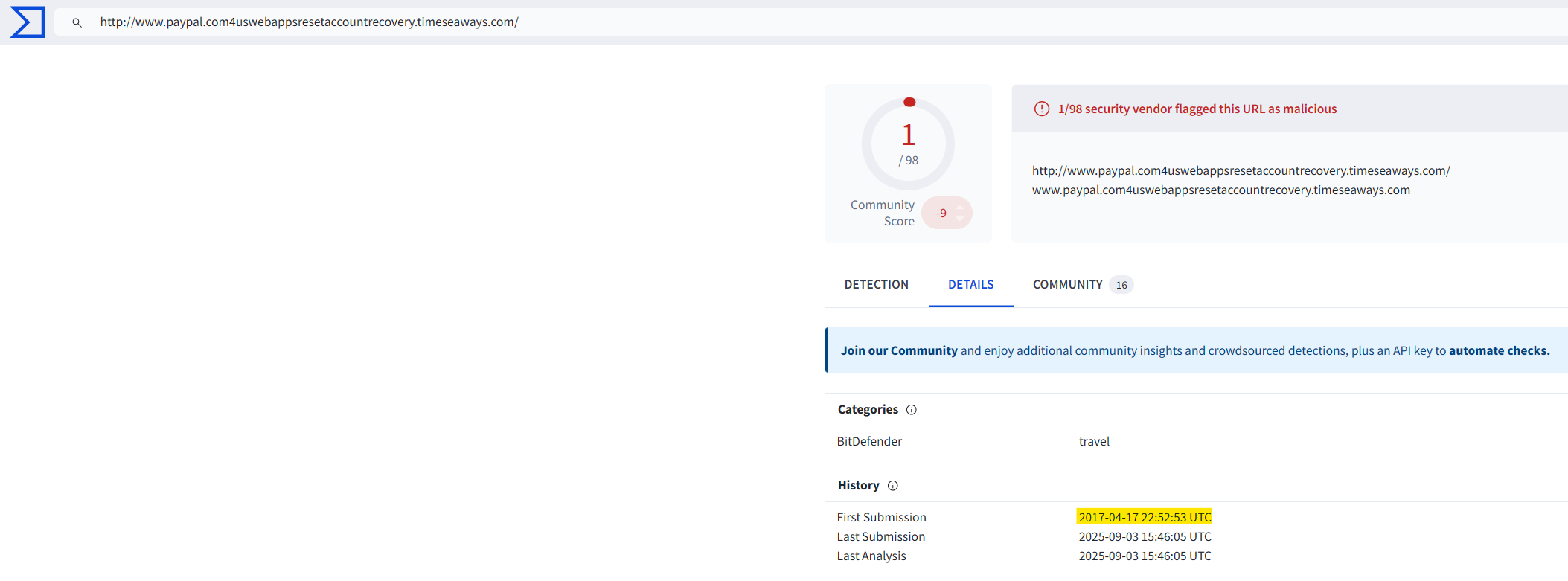Switch to the DETECTION tab

pyautogui.click(x=876, y=285)
